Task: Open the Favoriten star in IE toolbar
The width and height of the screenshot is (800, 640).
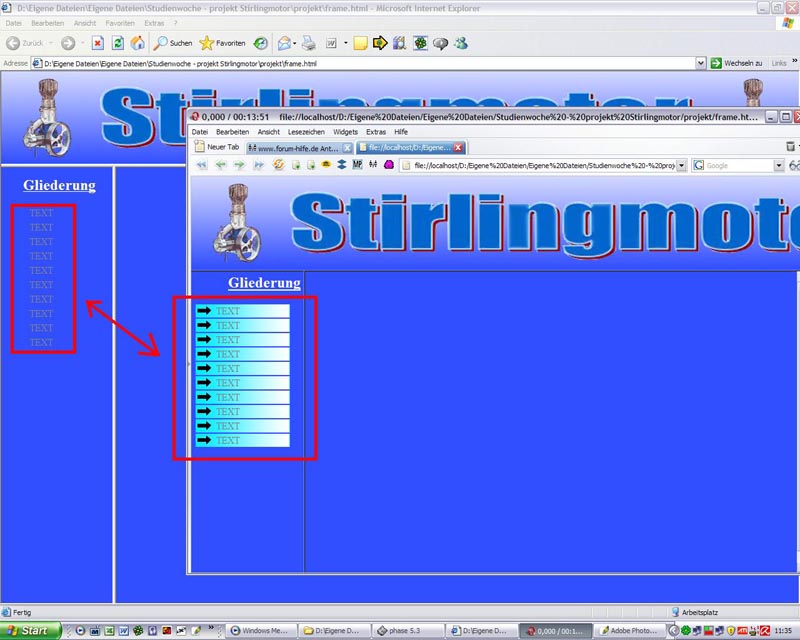Action: coord(222,43)
